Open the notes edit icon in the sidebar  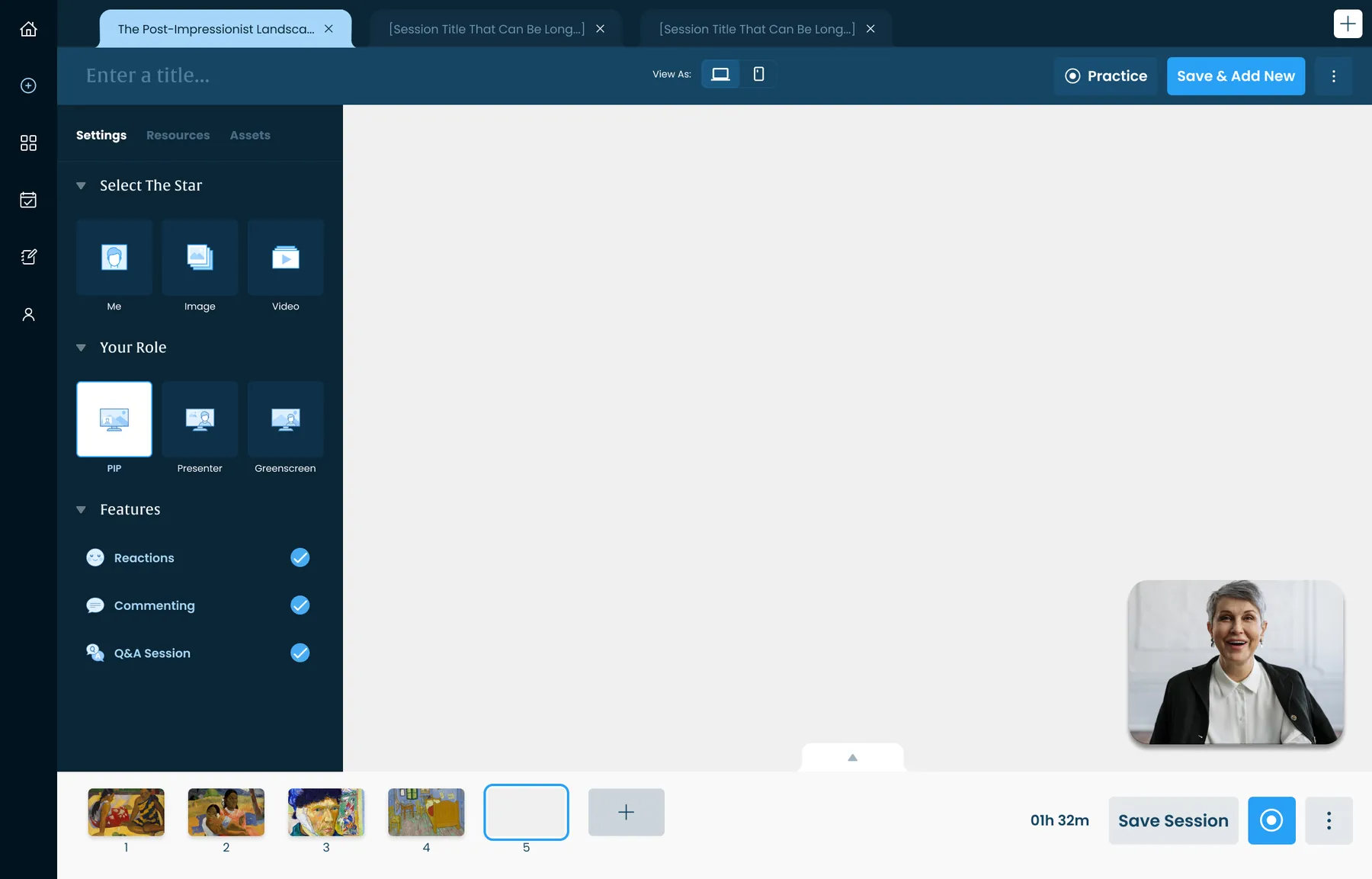pos(28,257)
